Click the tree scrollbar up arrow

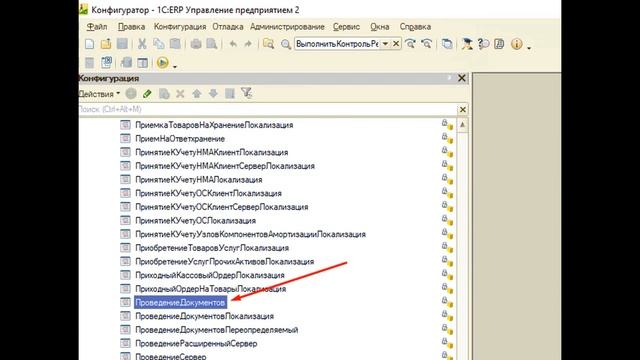pos(462,124)
